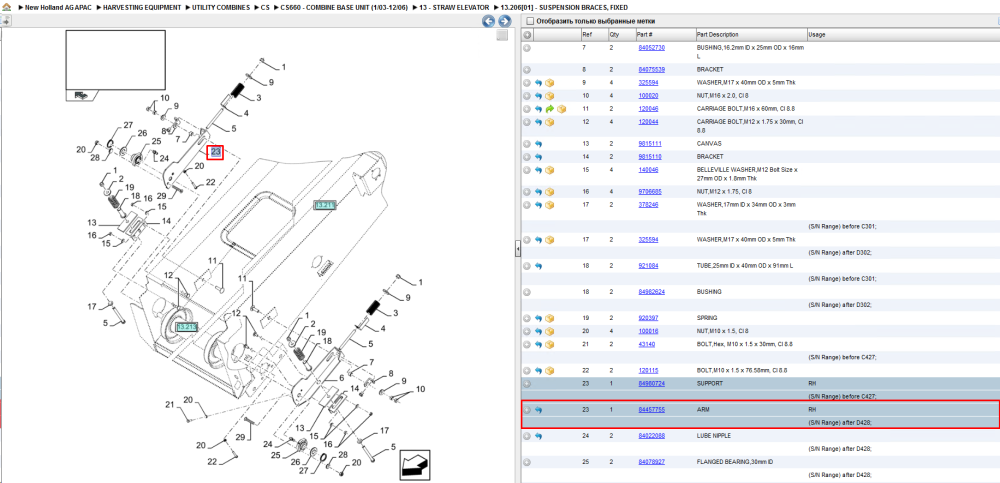The height and width of the screenshot is (483, 1000).
Task: Click blue arrow icon for part 120115
Action: (x=538, y=371)
